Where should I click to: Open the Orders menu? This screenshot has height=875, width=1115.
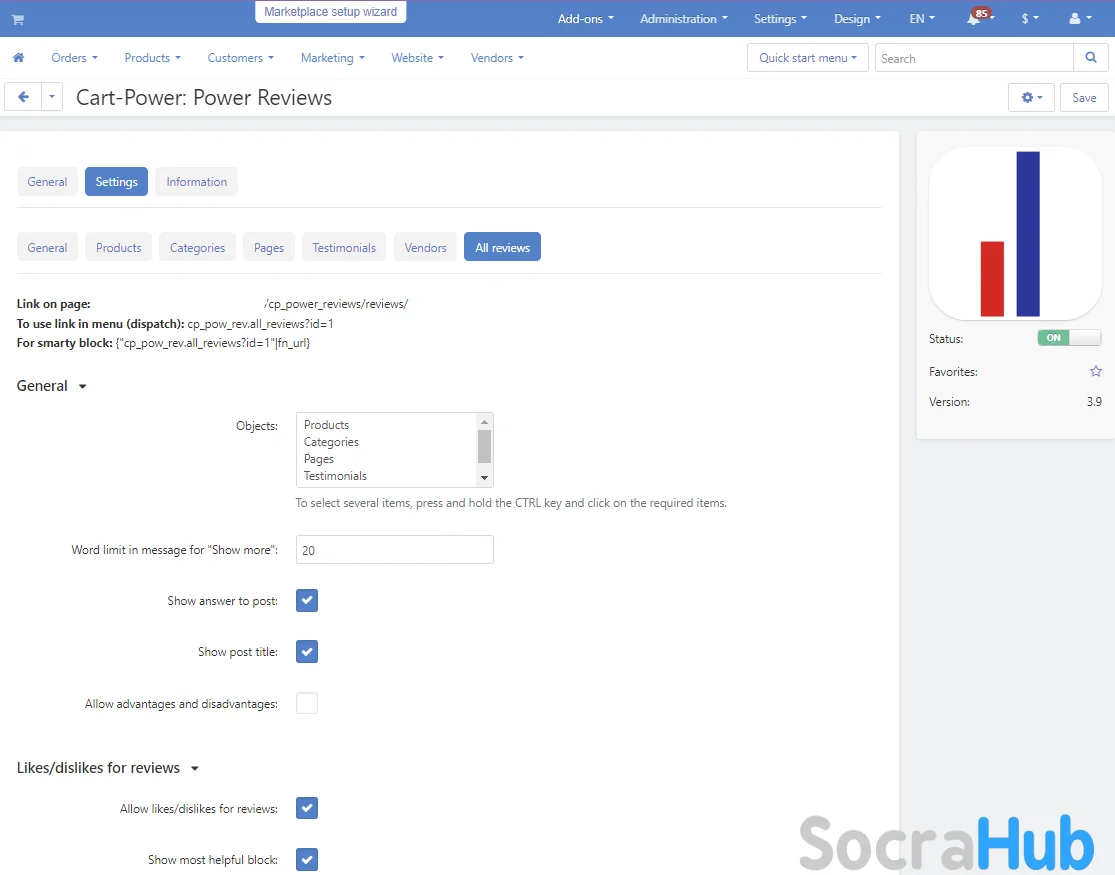coord(74,58)
